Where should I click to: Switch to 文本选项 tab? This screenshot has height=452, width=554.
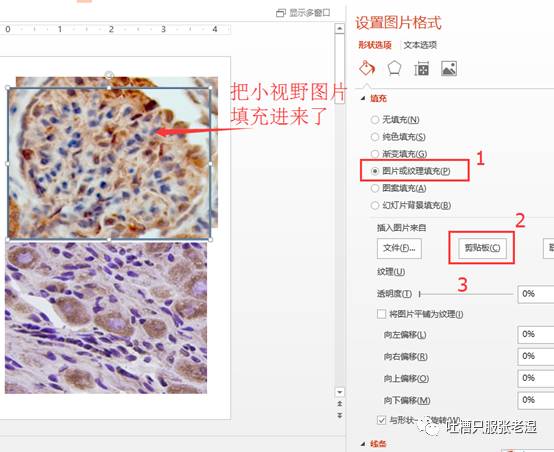(x=420, y=45)
